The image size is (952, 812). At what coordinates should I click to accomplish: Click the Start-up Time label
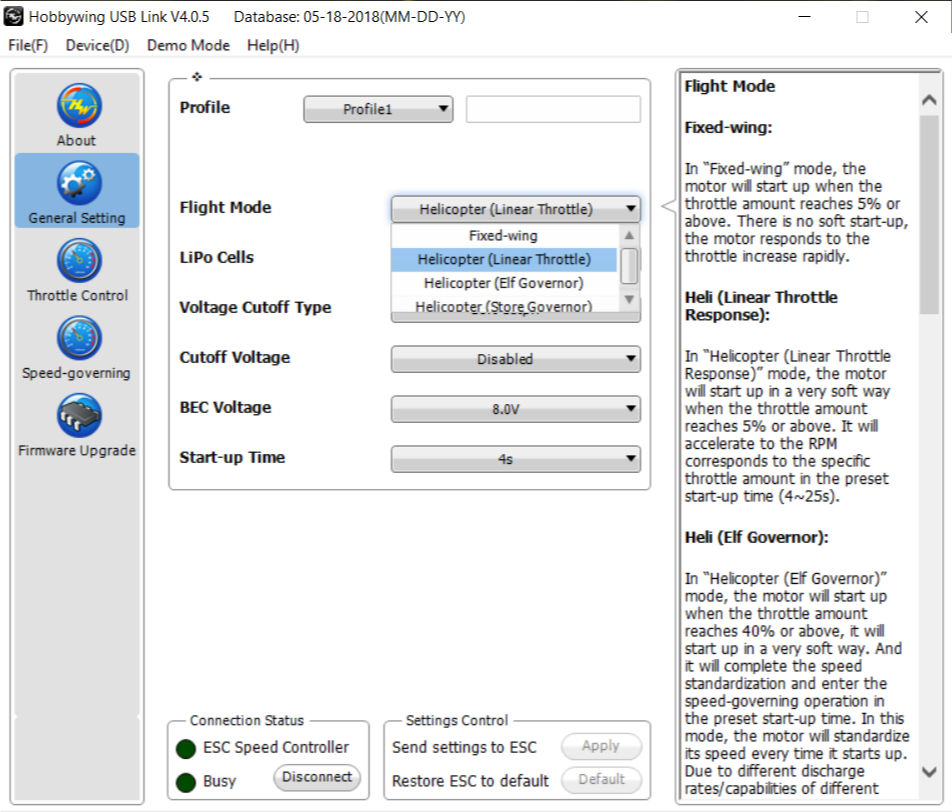[x=232, y=457]
